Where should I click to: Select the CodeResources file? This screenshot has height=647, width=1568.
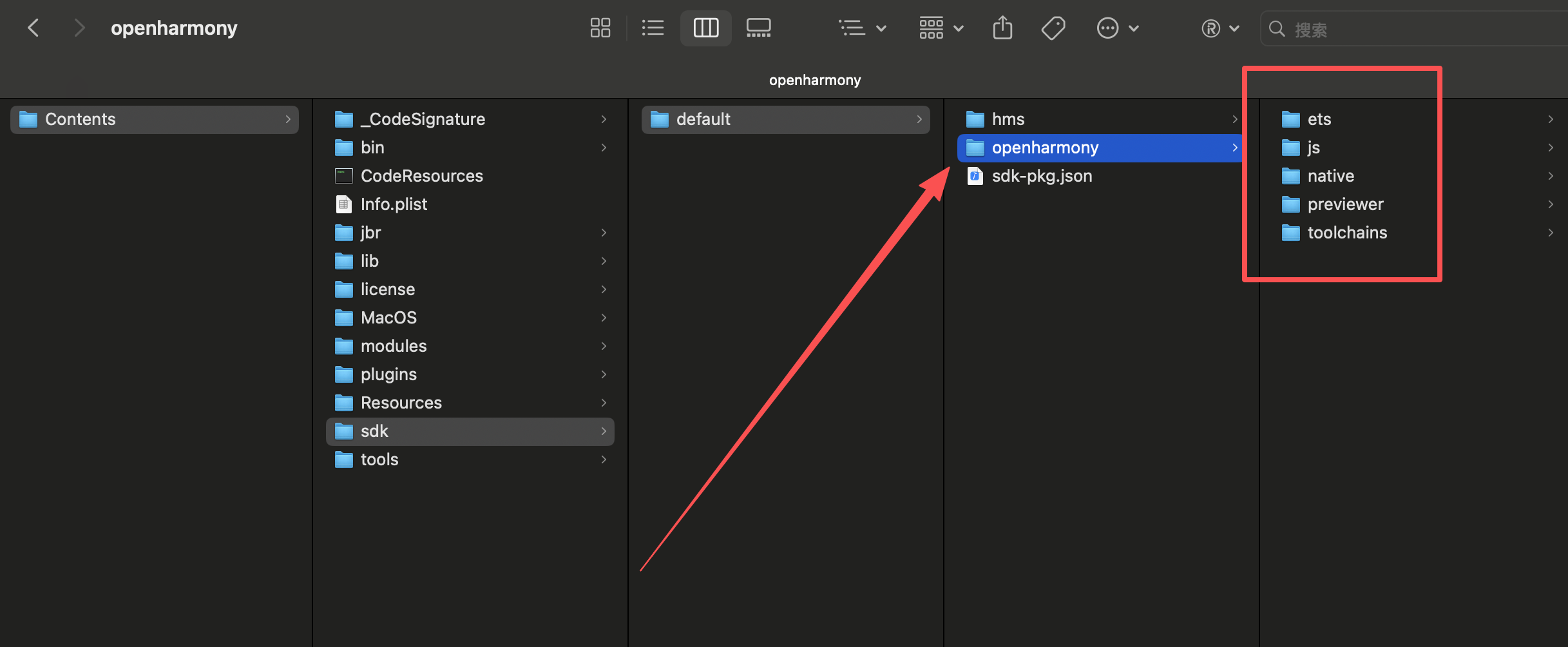(422, 175)
